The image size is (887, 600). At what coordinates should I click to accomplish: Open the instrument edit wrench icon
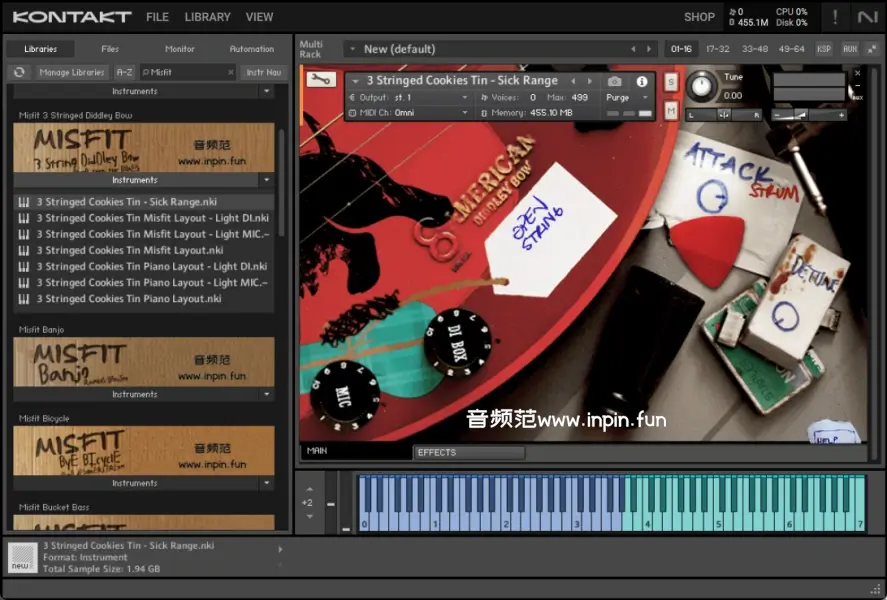point(321,80)
